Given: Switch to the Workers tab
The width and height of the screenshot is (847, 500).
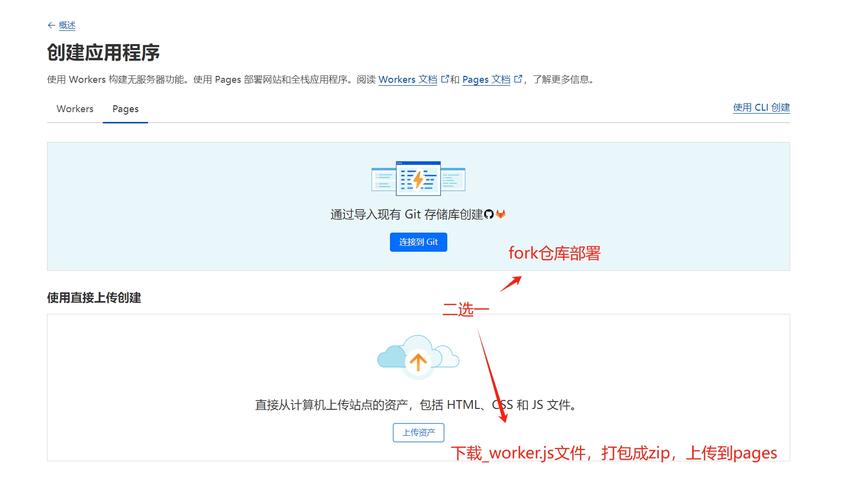Looking at the screenshot, I should tap(75, 109).
